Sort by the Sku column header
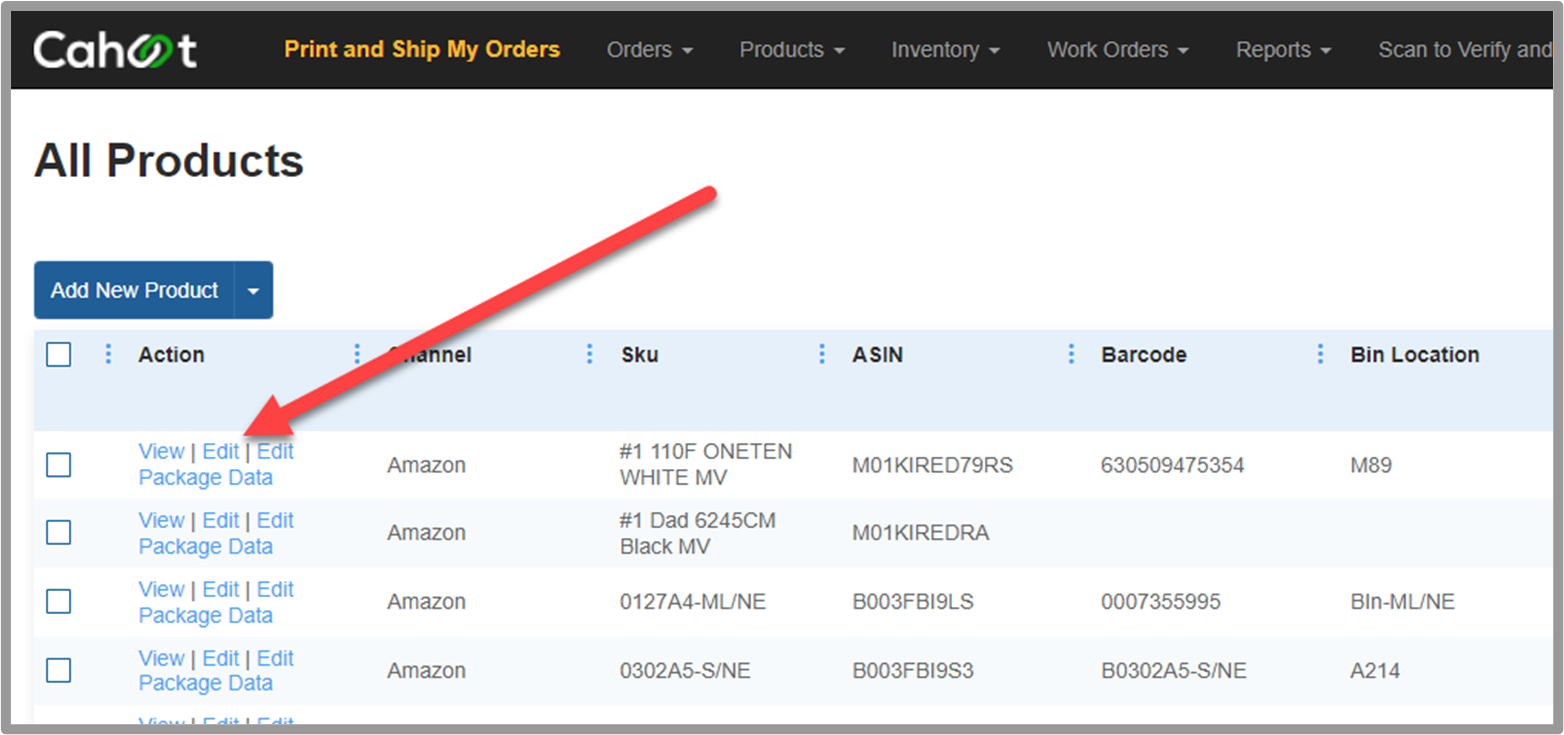 [640, 355]
